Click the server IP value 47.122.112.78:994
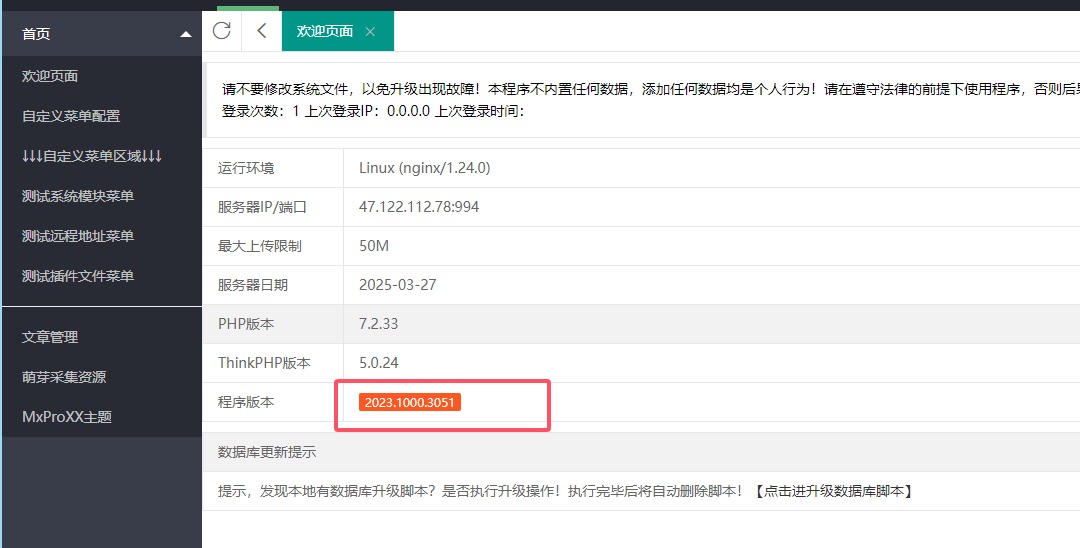Image resolution: width=1080 pixels, height=548 pixels. click(x=419, y=207)
